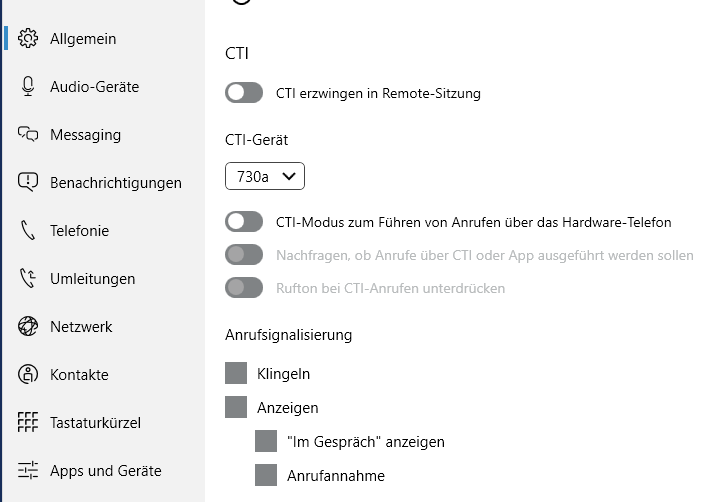716x502 pixels.
Task: Open Kontakte via the person icon
Action: click(x=28, y=374)
